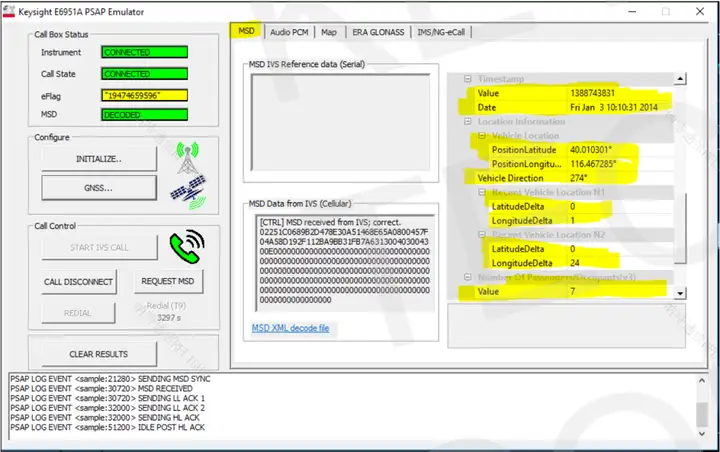Click the SENDING HL ACK log line
Screen dimensions: 720x452
[105, 418]
